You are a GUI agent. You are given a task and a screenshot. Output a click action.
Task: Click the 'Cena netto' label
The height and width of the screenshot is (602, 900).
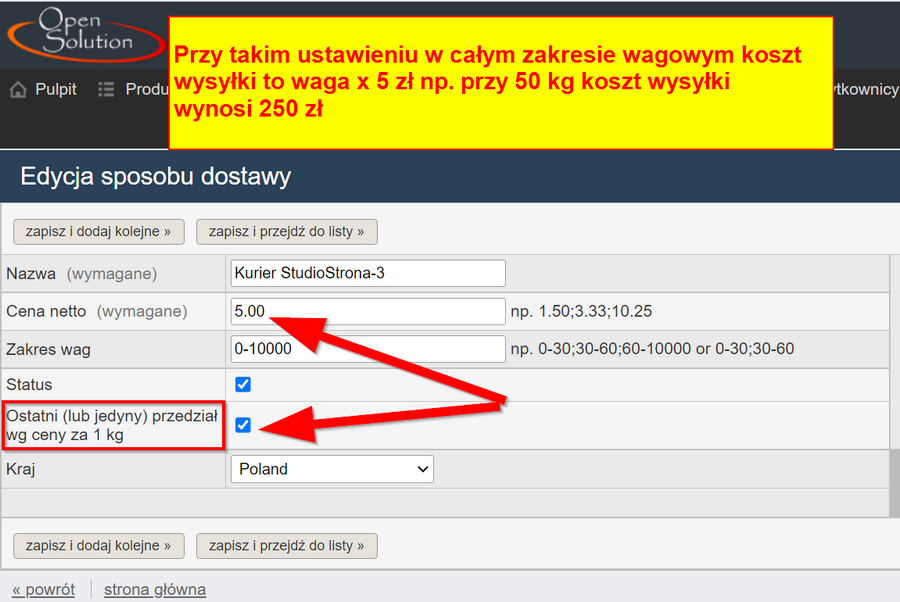[46, 312]
